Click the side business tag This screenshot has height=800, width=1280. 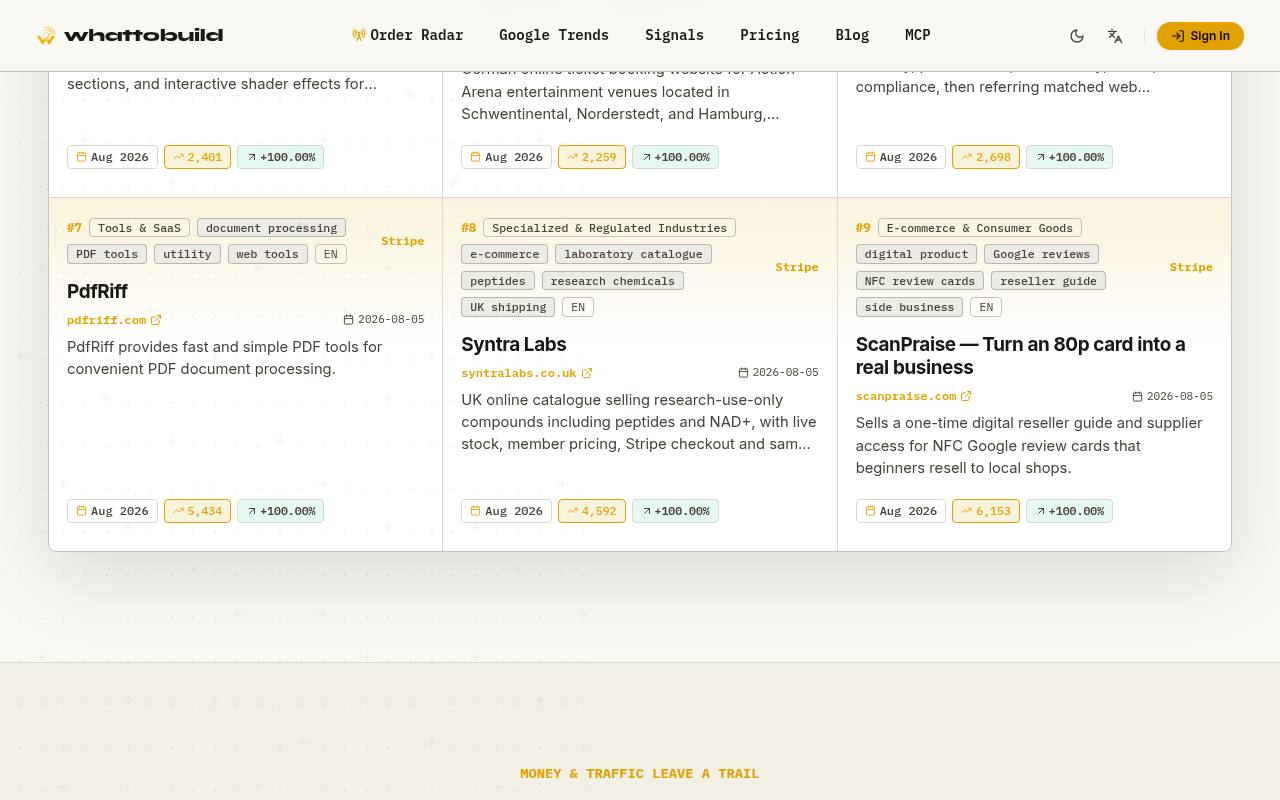click(909, 307)
